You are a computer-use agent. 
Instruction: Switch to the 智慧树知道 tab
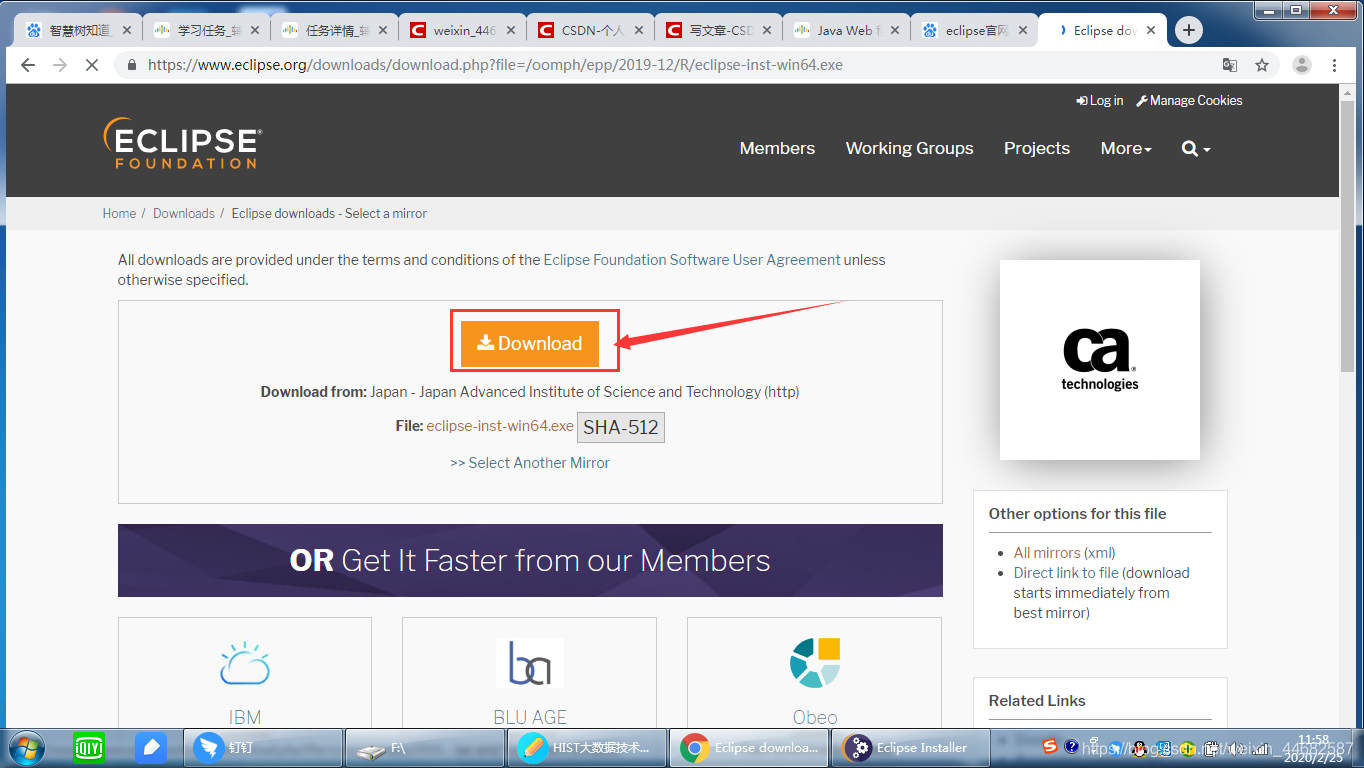79,30
